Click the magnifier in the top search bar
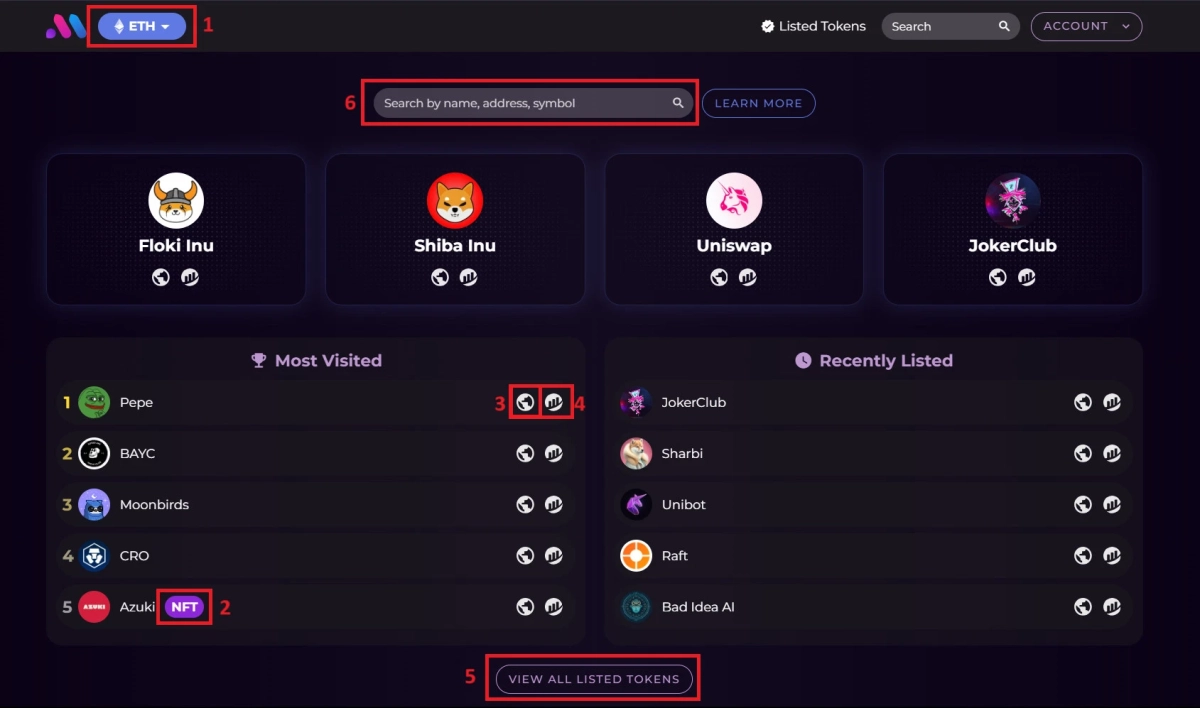 (x=1004, y=26)
